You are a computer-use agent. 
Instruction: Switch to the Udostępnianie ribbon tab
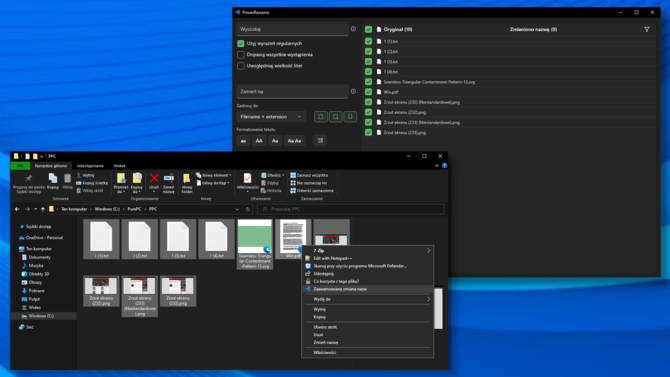coord(90,166)
